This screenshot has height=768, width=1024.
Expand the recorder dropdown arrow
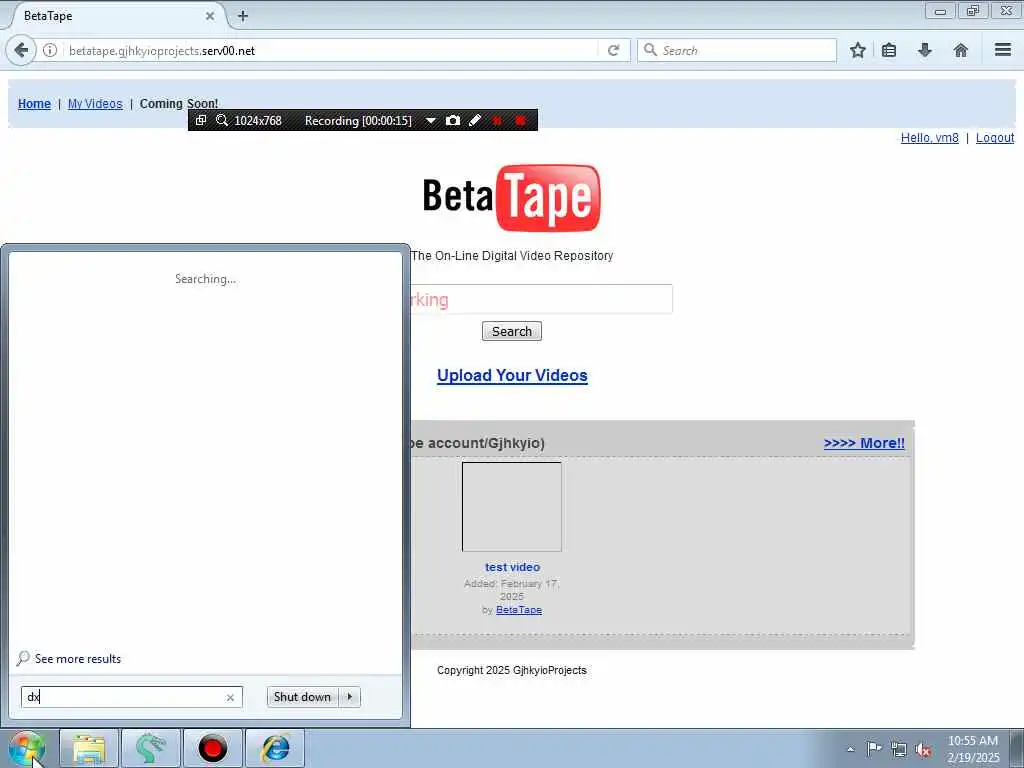pyautogui.click(x=430, y=121)
